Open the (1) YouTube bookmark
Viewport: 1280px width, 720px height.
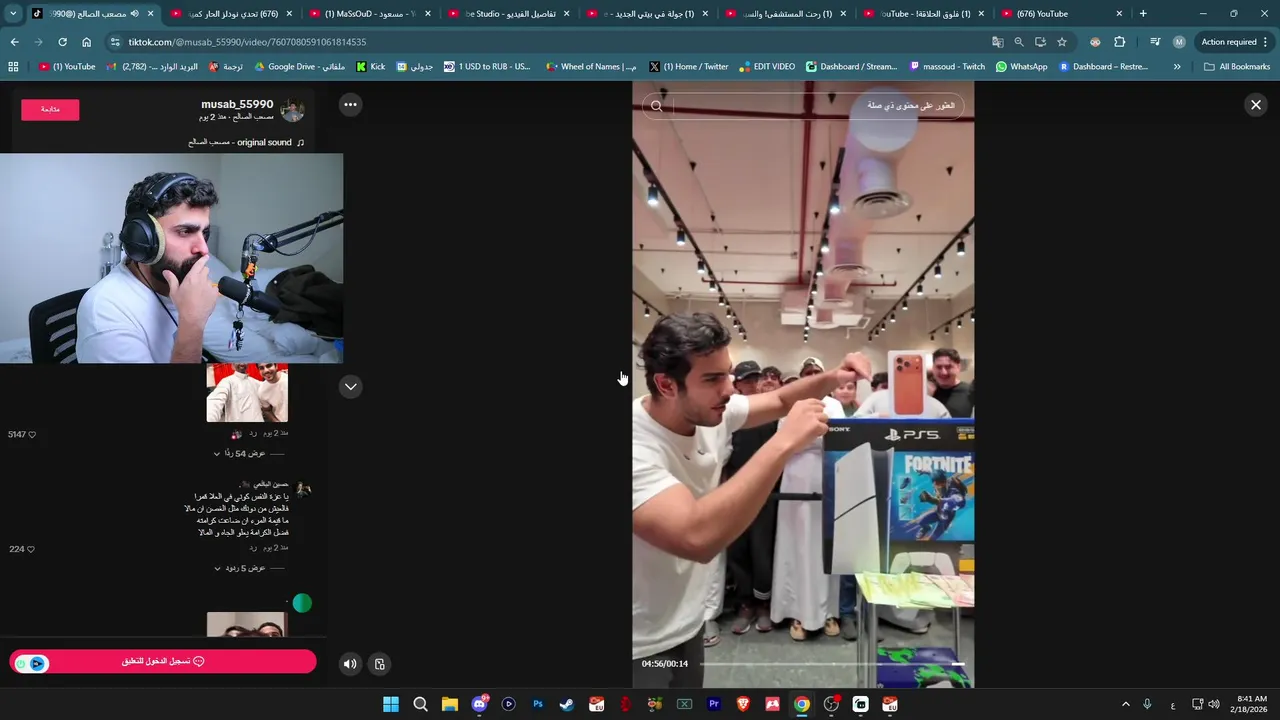tap(67, 67)
